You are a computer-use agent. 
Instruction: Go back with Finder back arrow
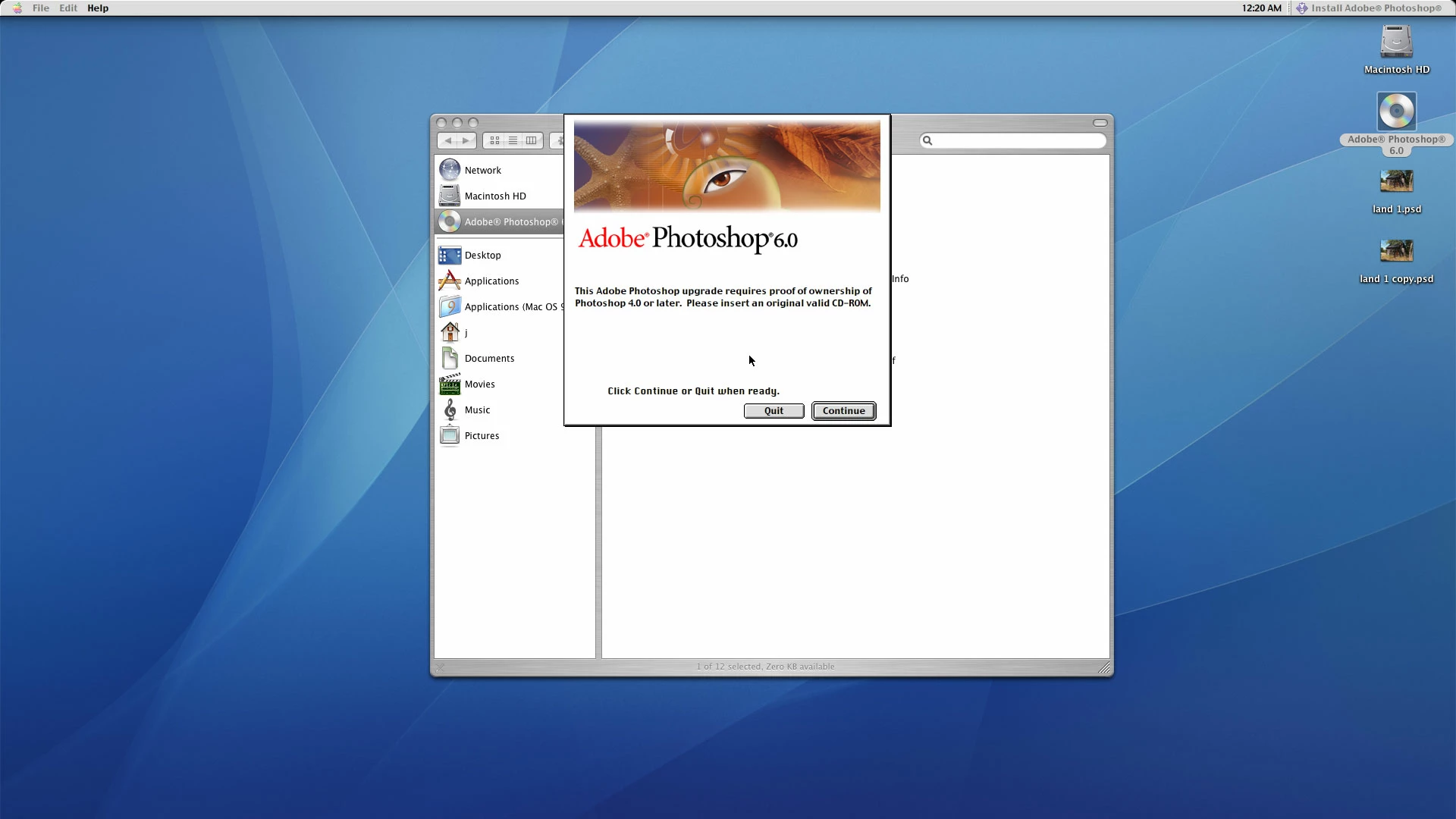(447, 141)
